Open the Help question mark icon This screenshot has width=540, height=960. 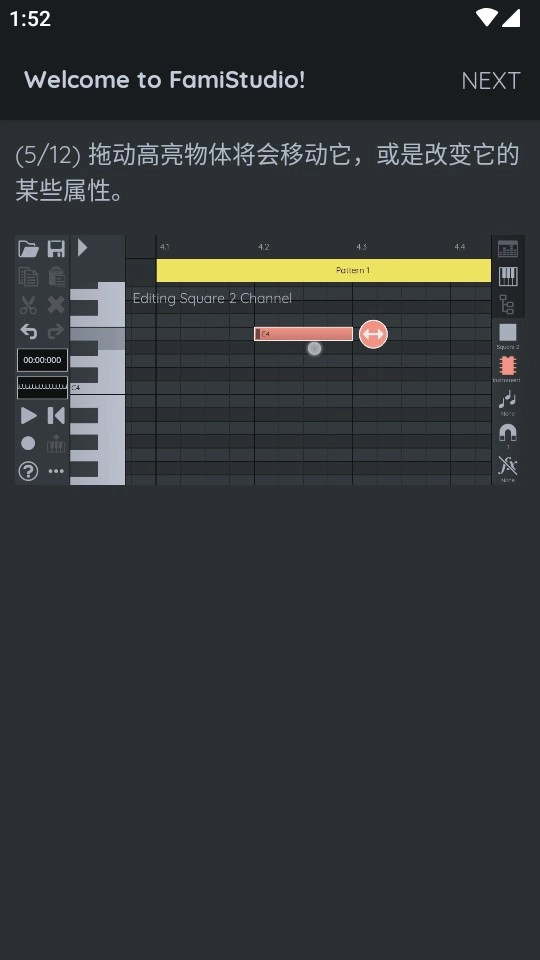[28, 471]
